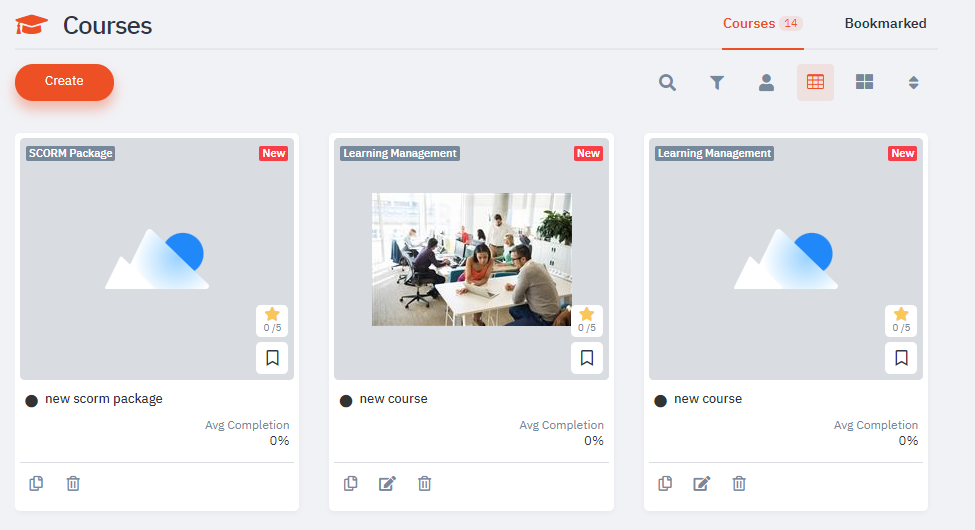Image resolution: width=975 pixels, height=530 pixels.
Task: Switch to the Bookmarked tab
Action: point(885,24)
